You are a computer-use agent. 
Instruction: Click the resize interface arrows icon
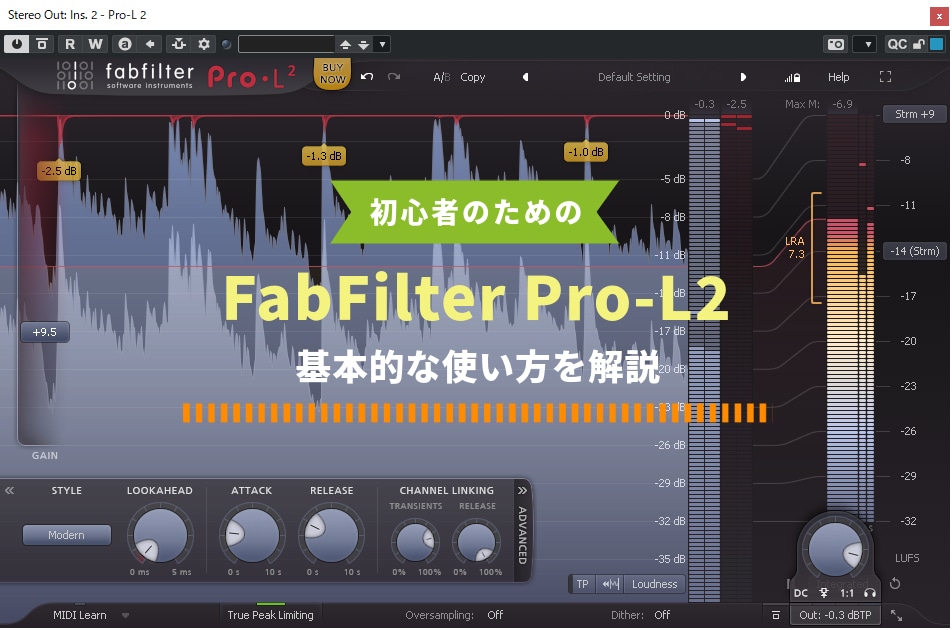pyautogui.click(x=896, y=615)
